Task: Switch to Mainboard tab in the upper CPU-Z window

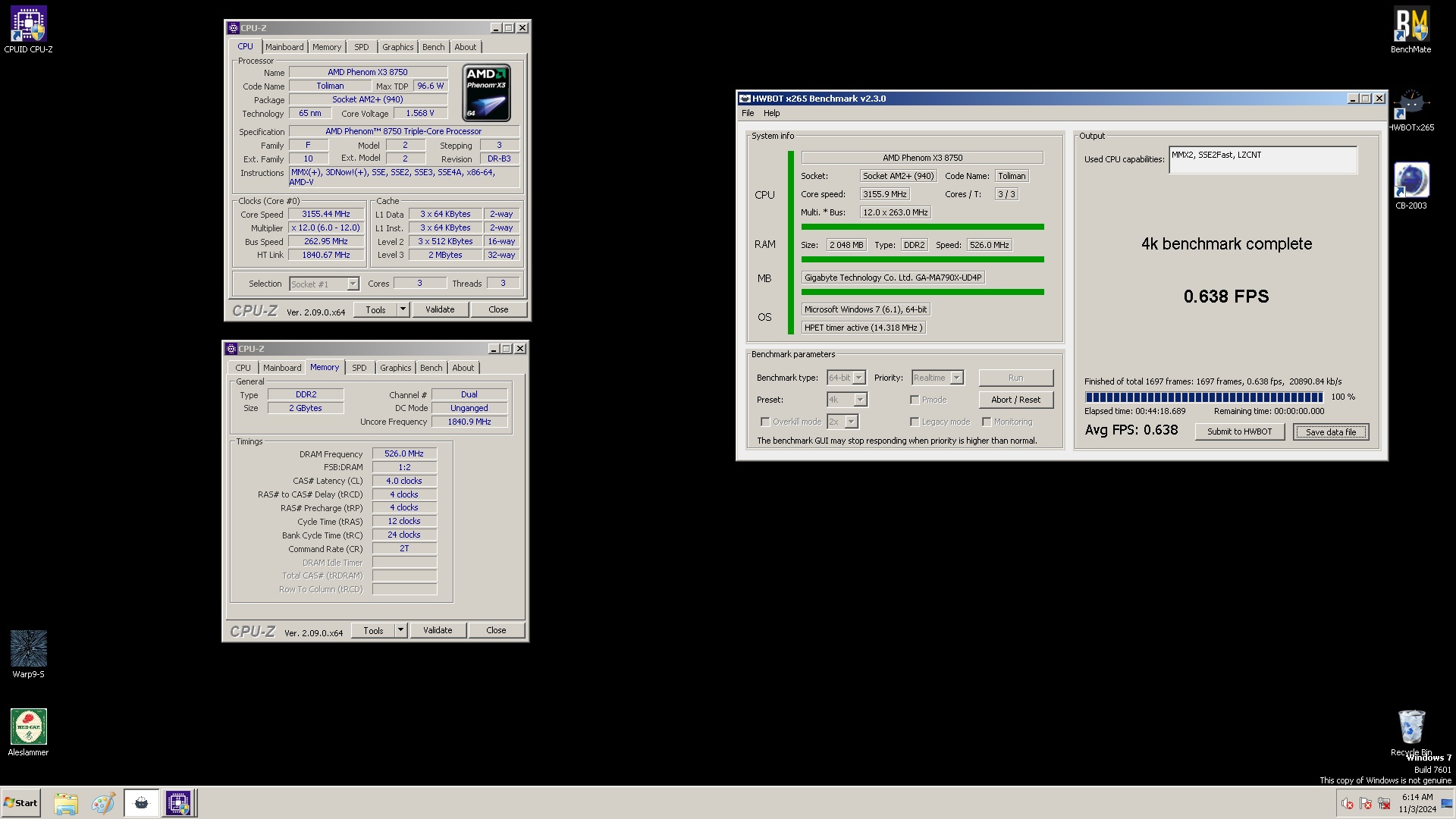Action: (284, 47)
